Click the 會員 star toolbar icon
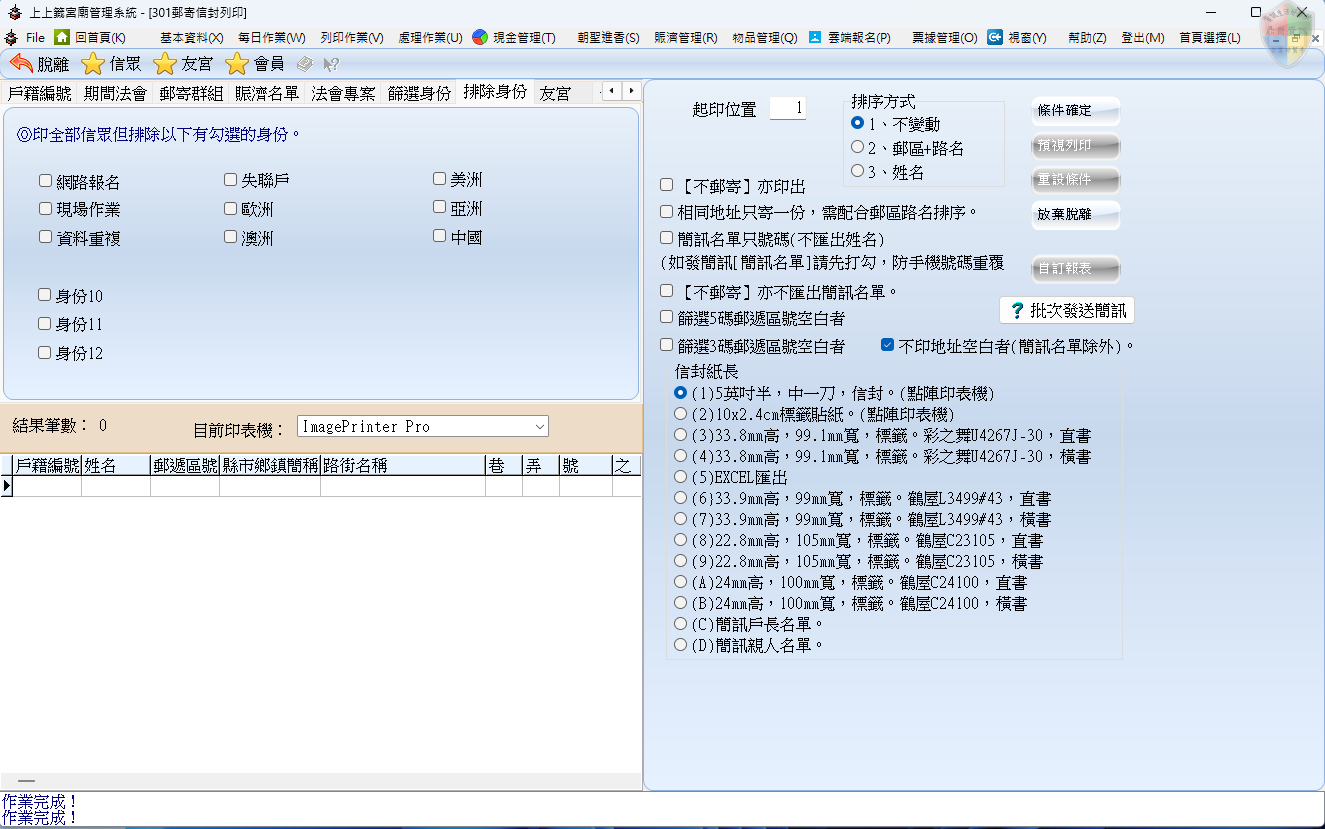The image size is (1325, 829). pos(237,64)
